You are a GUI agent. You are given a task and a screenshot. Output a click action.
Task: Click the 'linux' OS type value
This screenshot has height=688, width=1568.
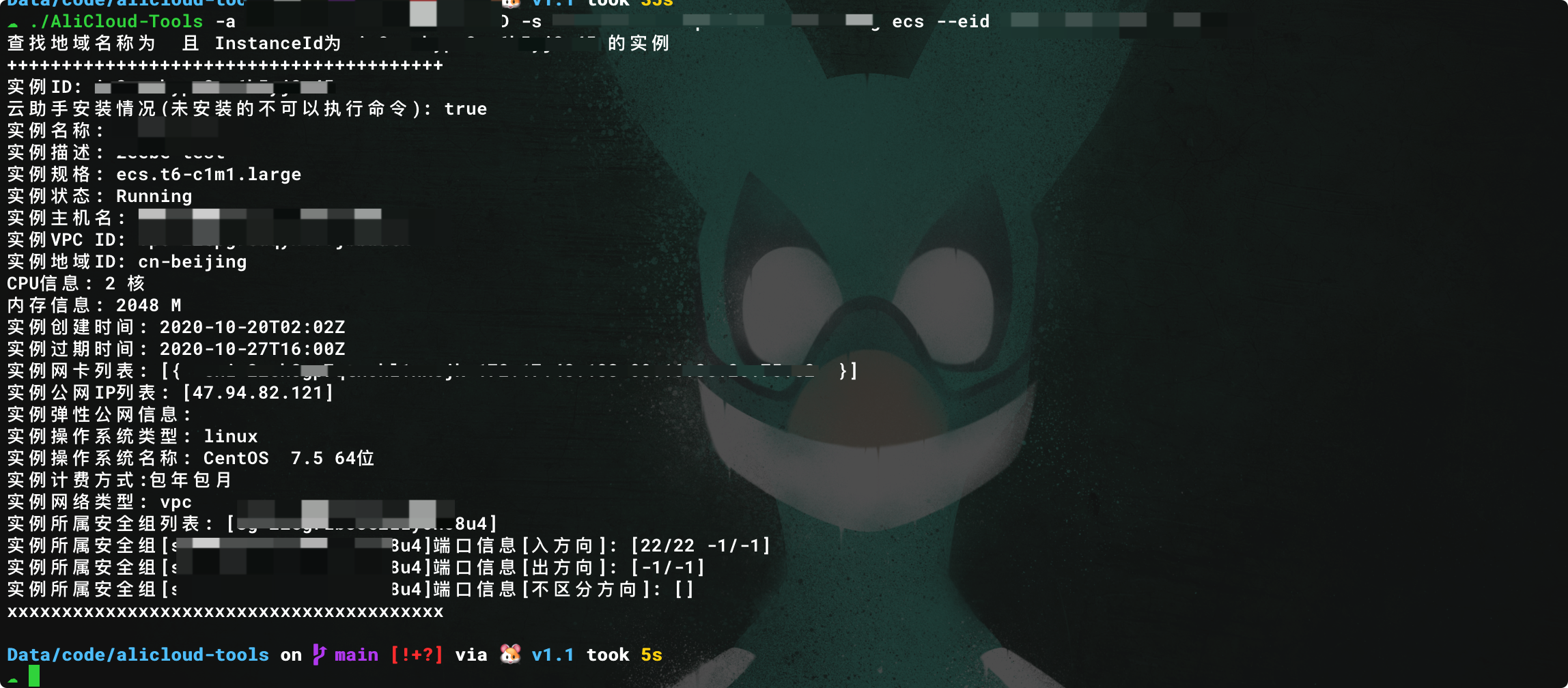[231, 437]
